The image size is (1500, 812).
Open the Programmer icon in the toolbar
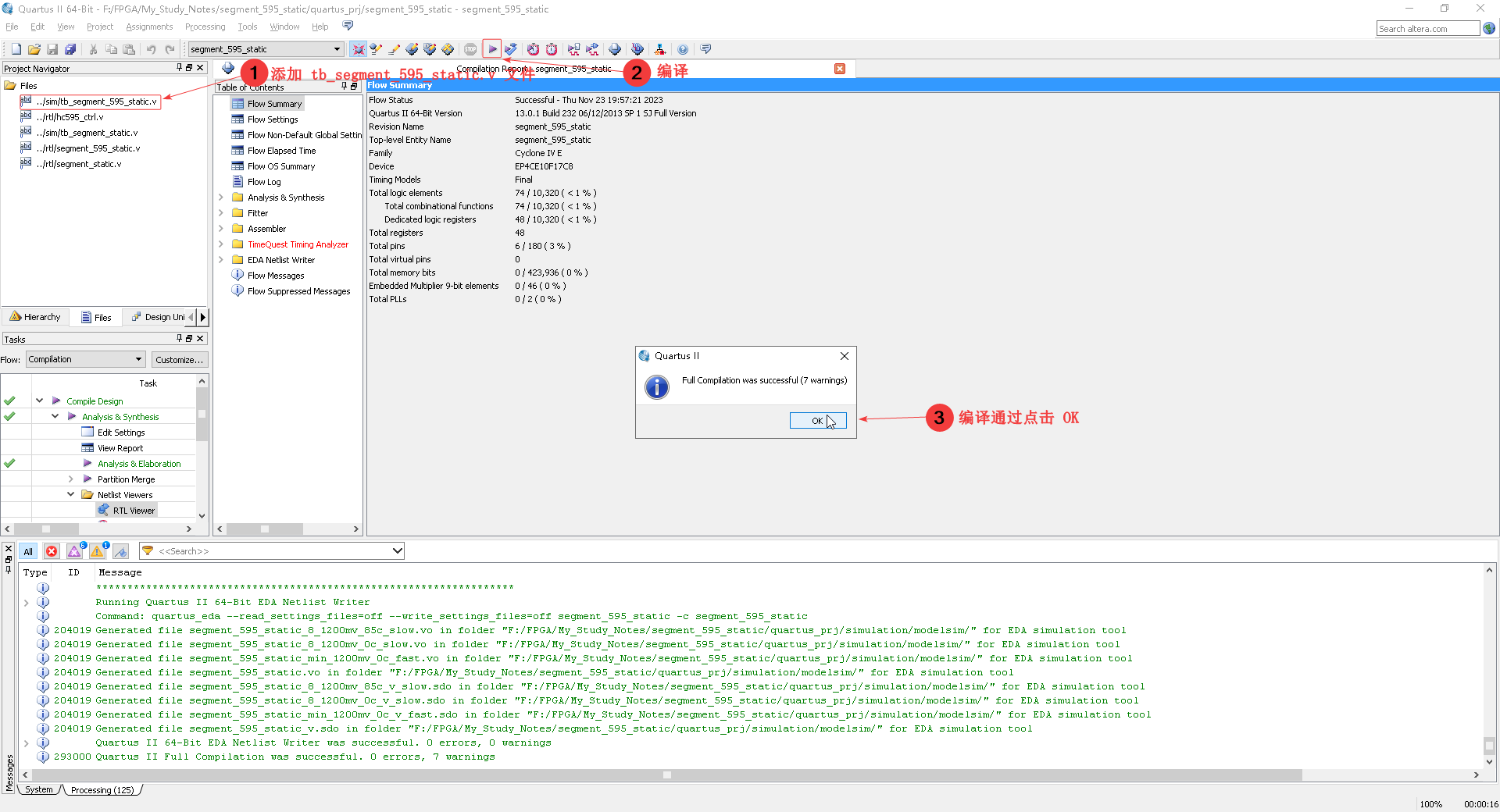click(x=637, y=49)
